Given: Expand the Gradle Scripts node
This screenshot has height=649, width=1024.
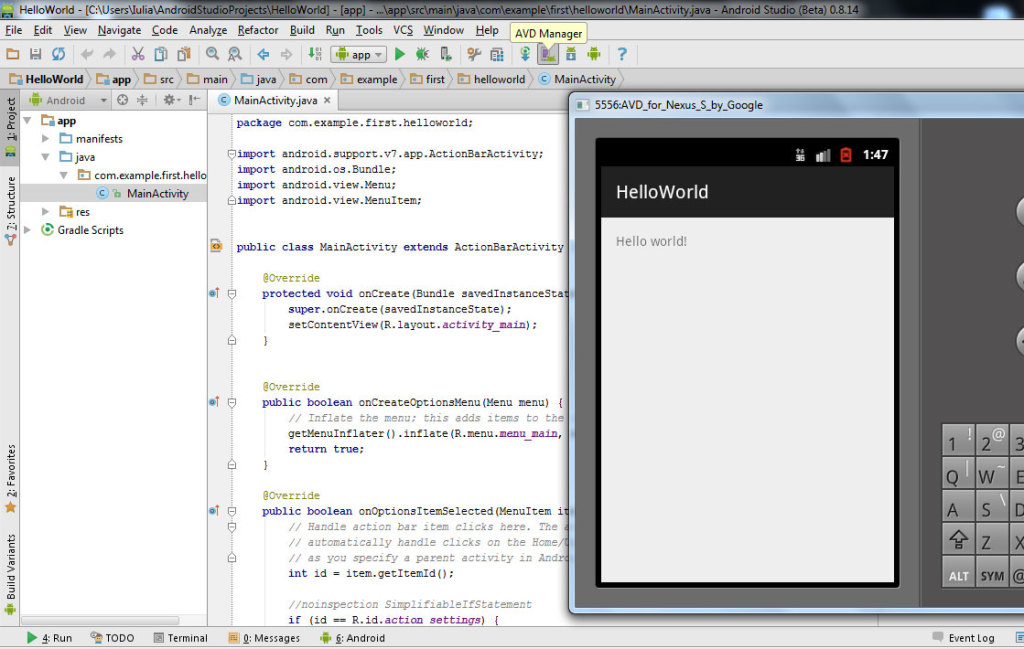Looking at the screenshot, I should click(27, 230).
